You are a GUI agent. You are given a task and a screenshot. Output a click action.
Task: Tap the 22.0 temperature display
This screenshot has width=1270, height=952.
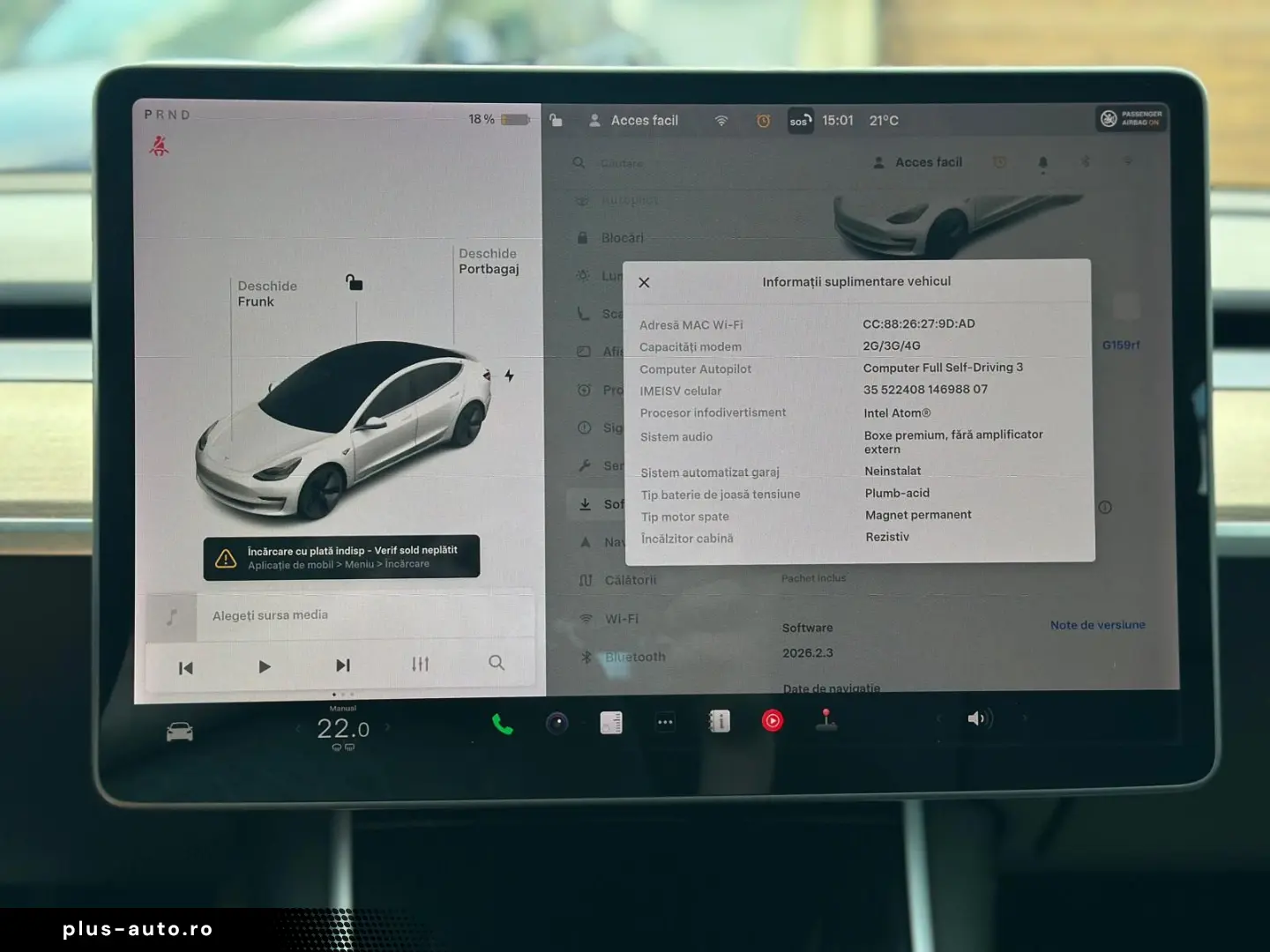tap(343, 729)
